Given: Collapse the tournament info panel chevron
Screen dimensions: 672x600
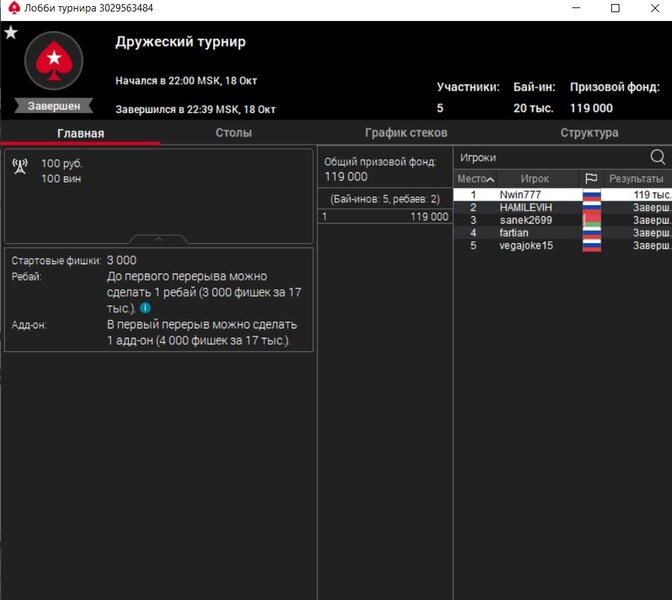Looking at the screenshot, I should (159, 239).
